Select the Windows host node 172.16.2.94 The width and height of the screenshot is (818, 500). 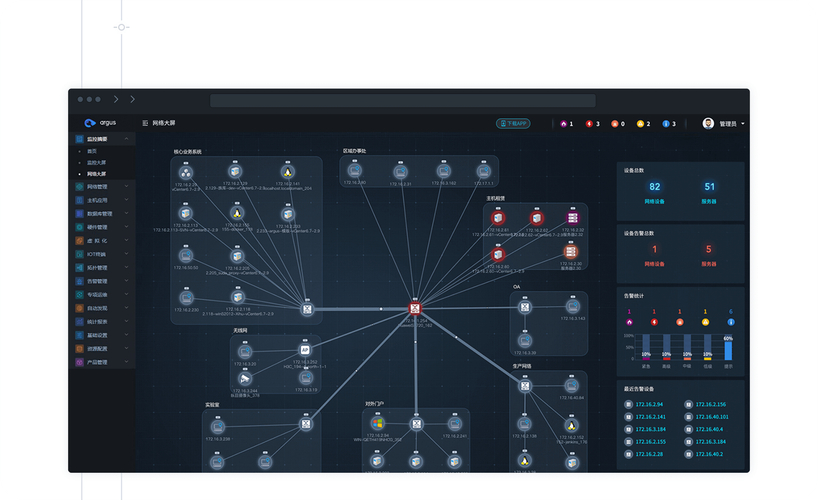(x=379, y=424)
